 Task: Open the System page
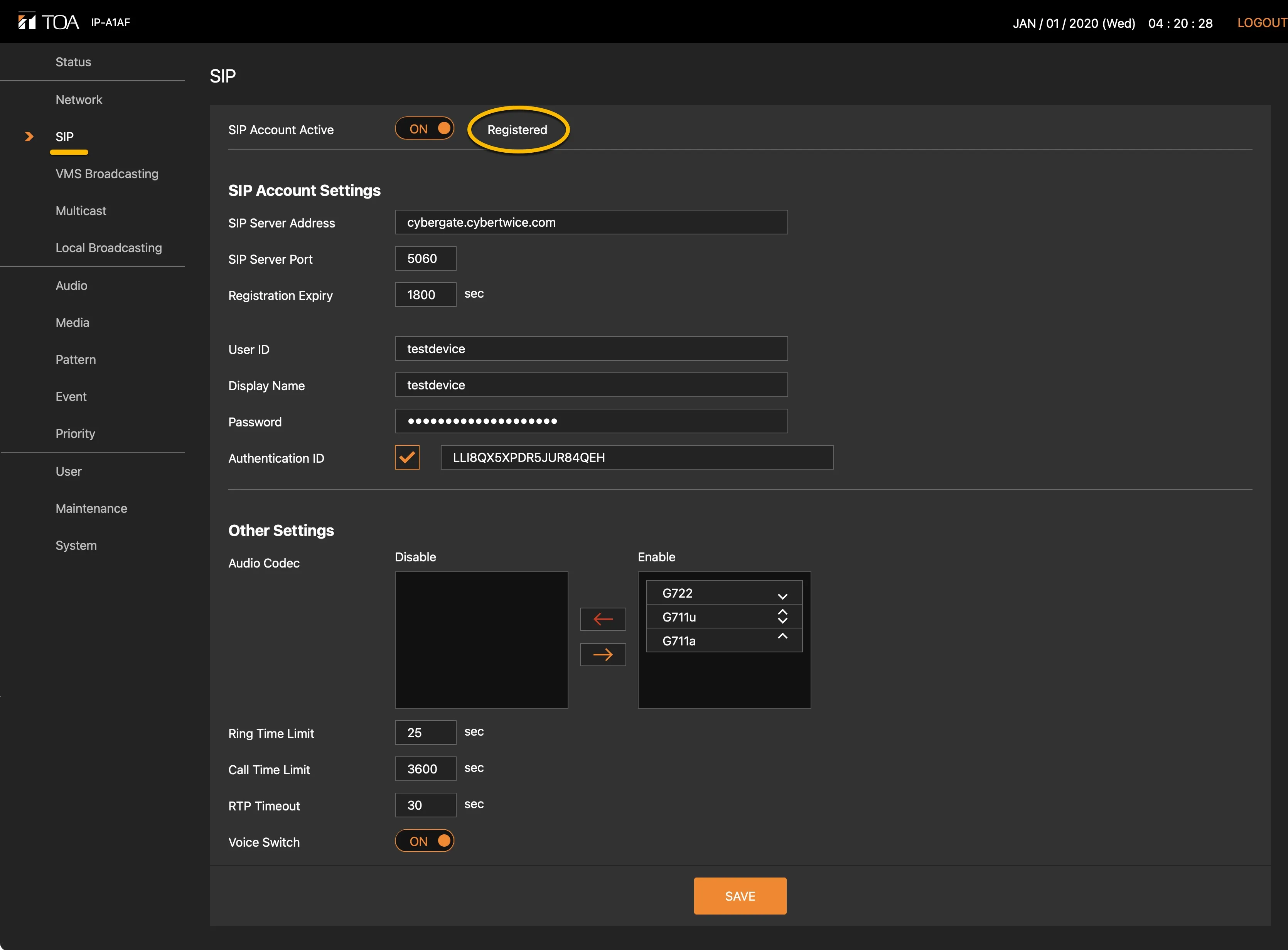(x=76, y=545)
